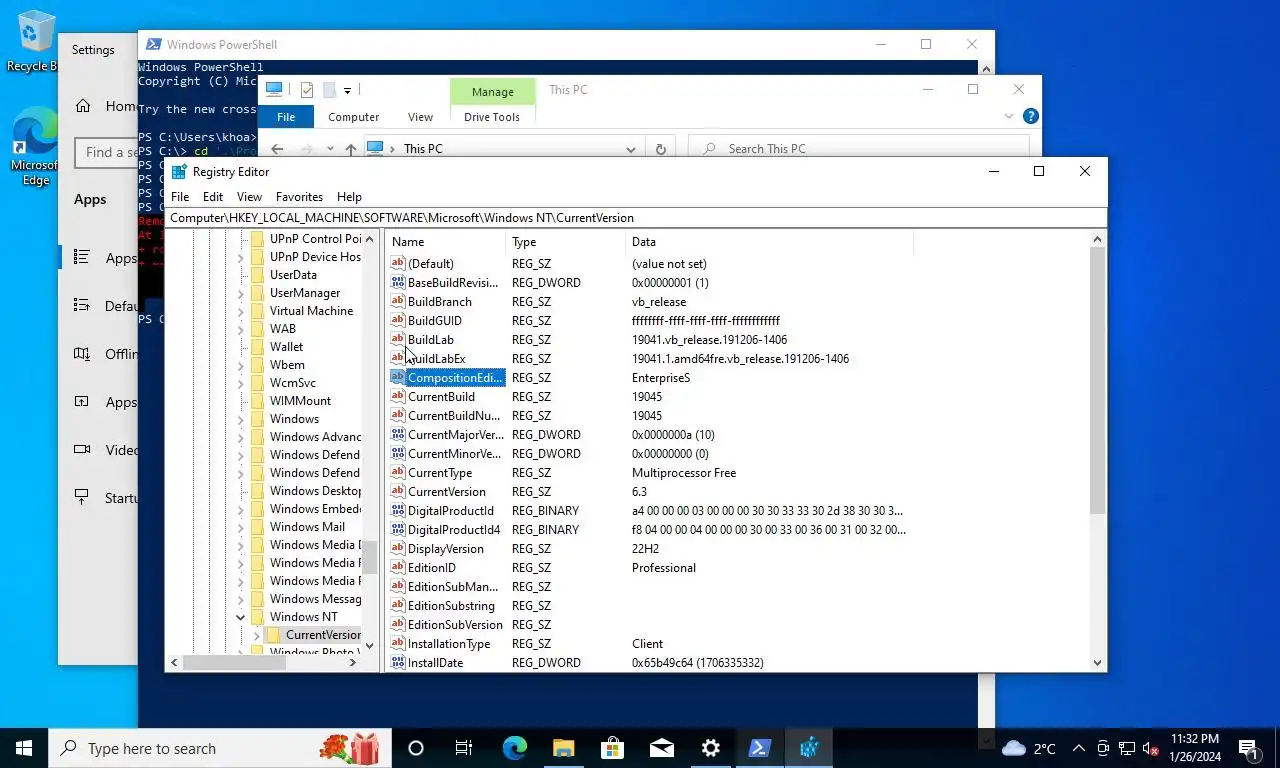This screenshot has width=1280, height=768.
Task: Open the address bar history dropdown
Action: [x=631, y=149]
